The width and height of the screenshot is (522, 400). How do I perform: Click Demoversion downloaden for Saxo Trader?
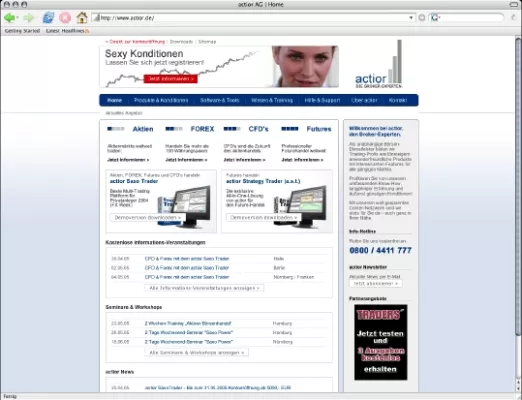(148, 218)
